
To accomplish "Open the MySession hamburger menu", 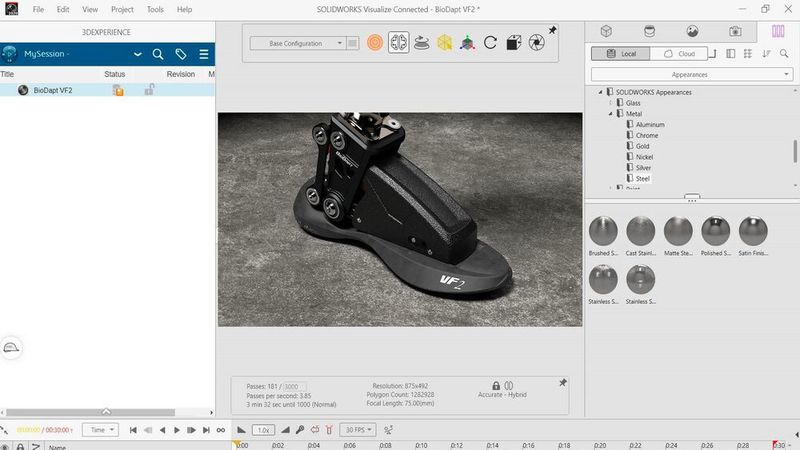I will [204, 54].
